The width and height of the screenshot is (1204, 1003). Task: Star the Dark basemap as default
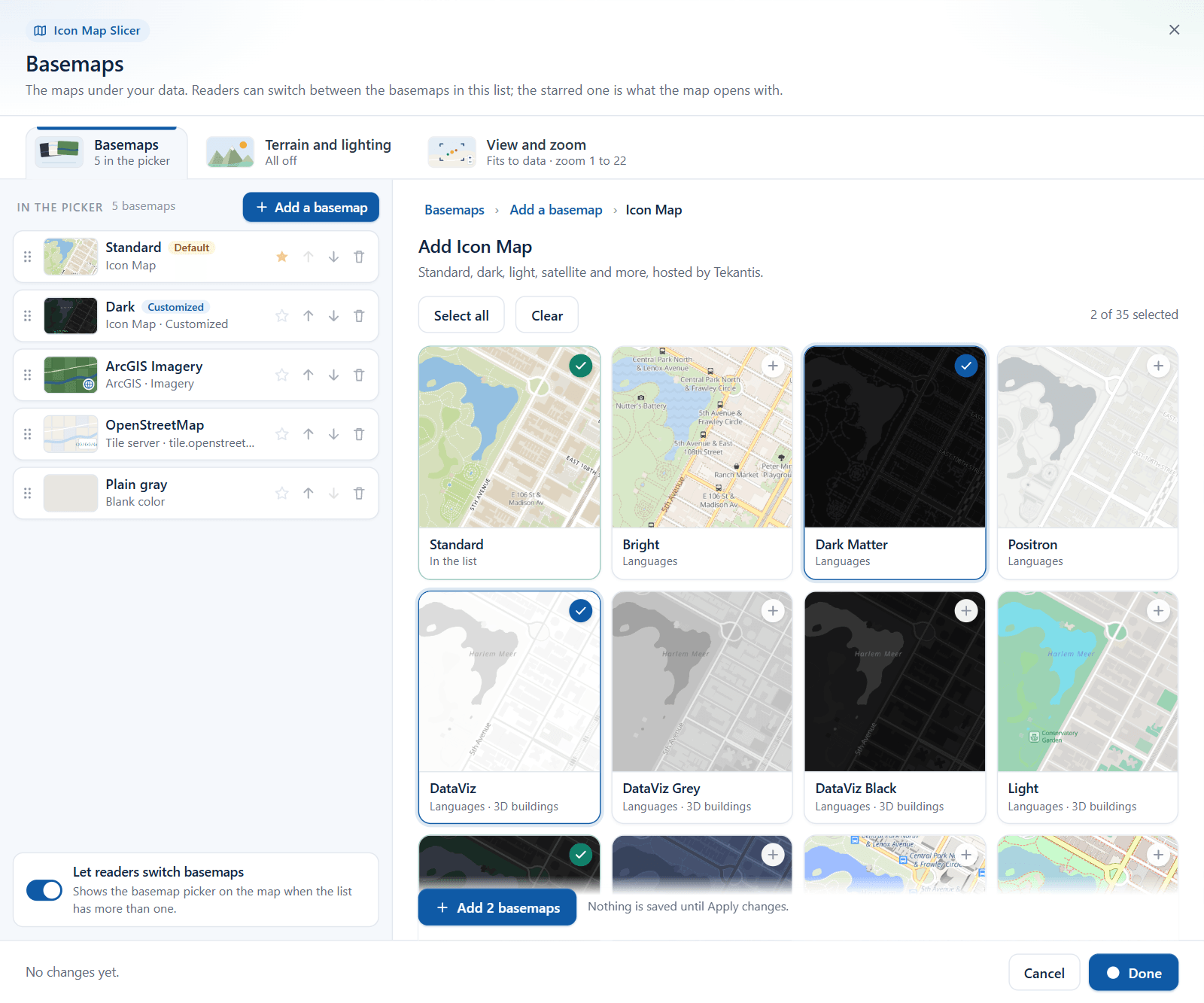282,316
